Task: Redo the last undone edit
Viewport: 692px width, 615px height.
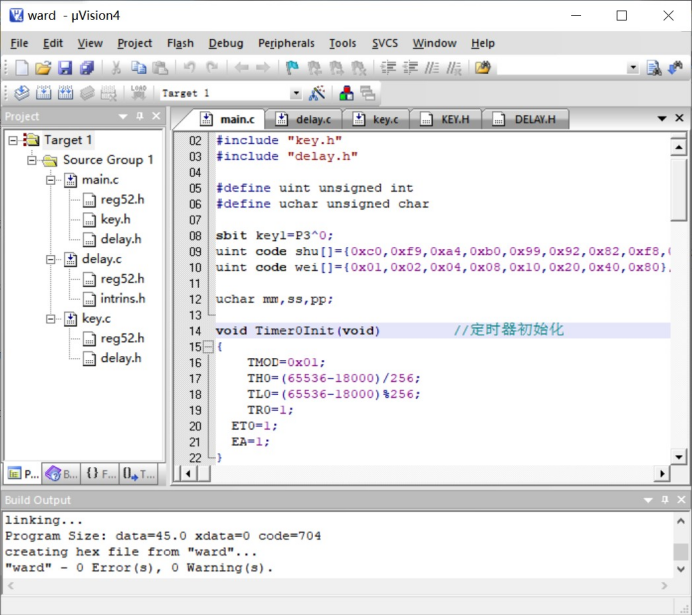Action: pos(212,68)
